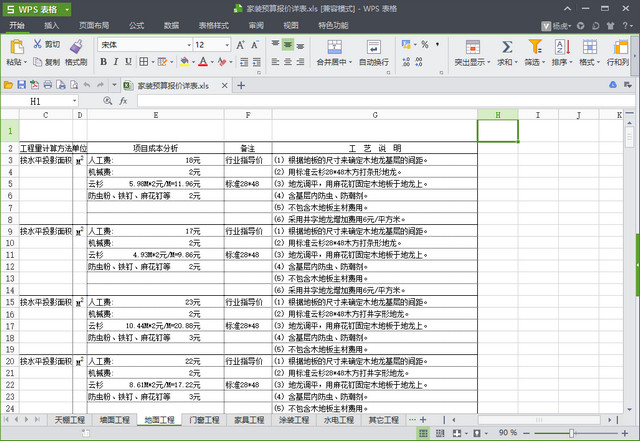This screenshot has height=441, width=640.
Task: Click Merge and Center icon
Action: point(334,47)
